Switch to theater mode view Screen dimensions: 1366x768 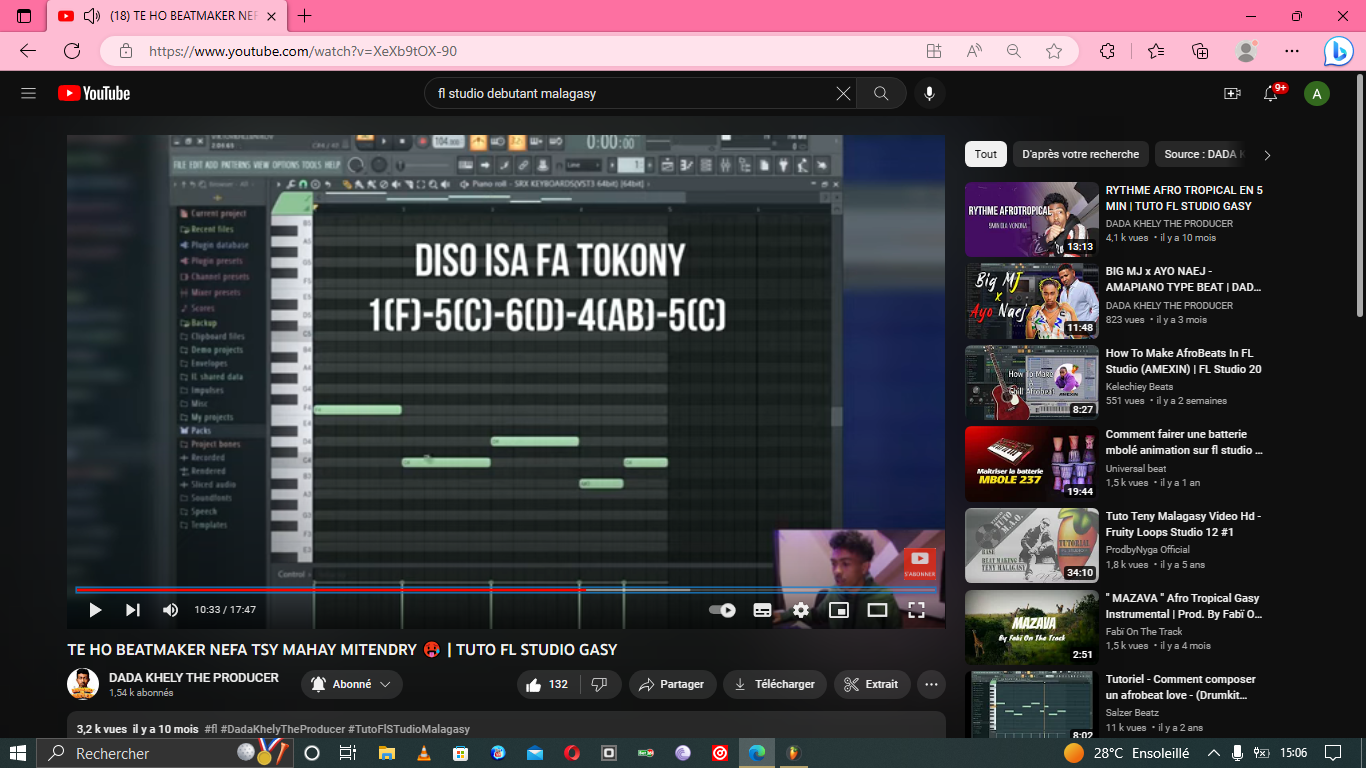coord(877,610)
